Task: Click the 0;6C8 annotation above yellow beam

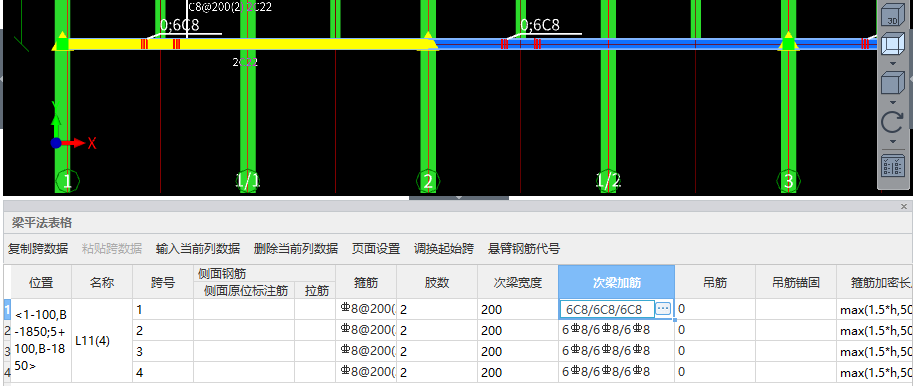Action: (x=179, y=25)
